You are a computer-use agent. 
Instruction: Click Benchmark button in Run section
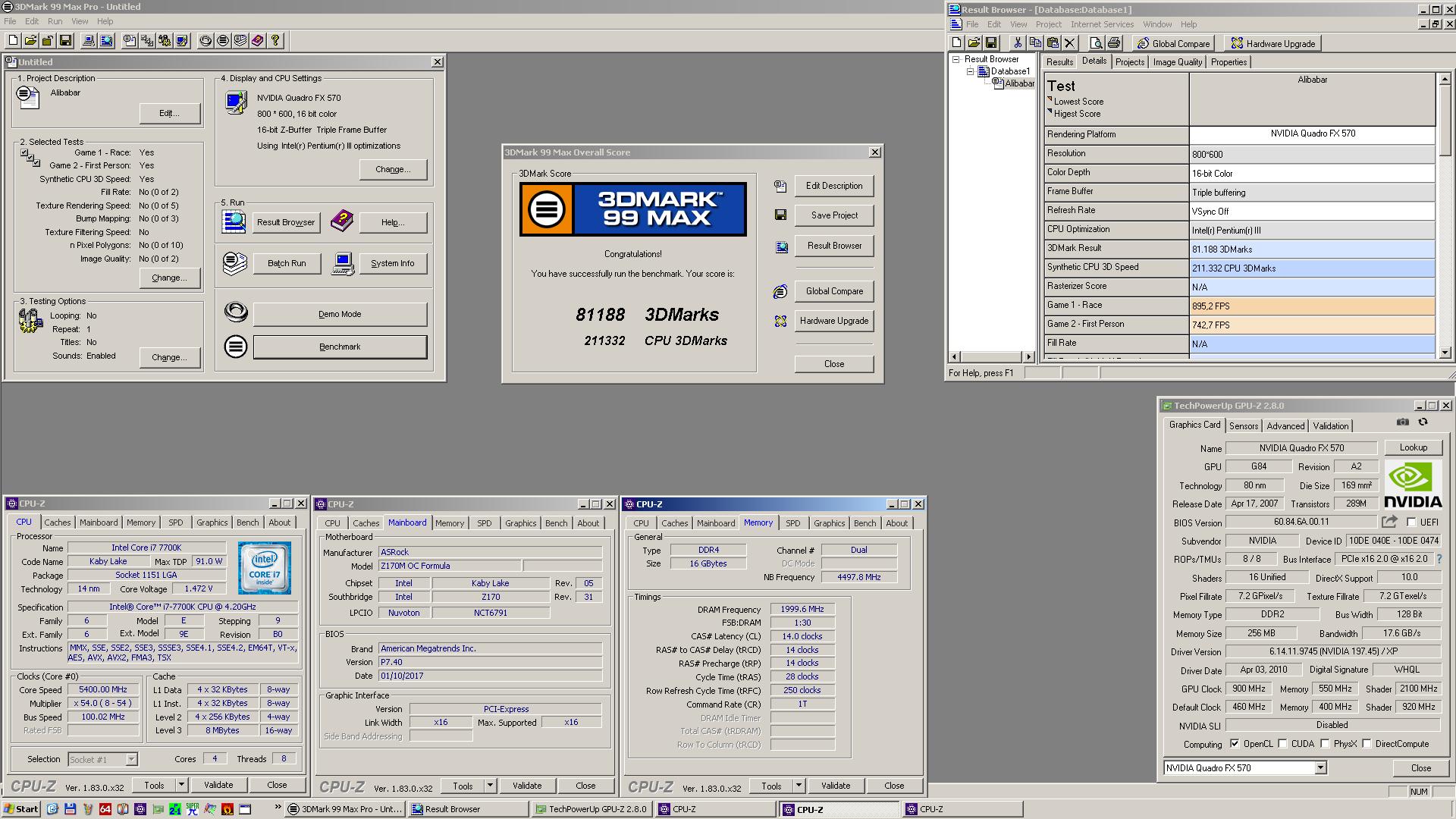coord(340,347)
